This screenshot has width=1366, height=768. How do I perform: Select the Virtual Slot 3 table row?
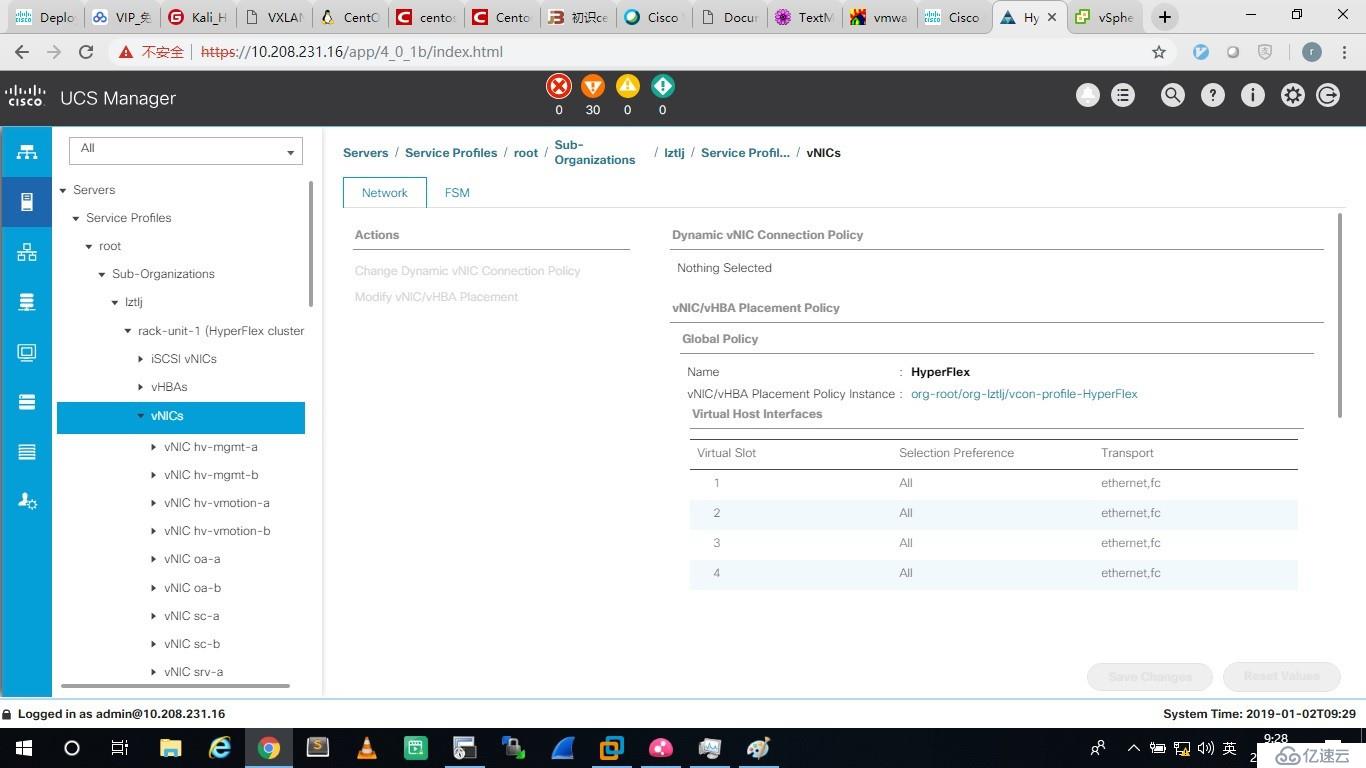coord(993,543)
